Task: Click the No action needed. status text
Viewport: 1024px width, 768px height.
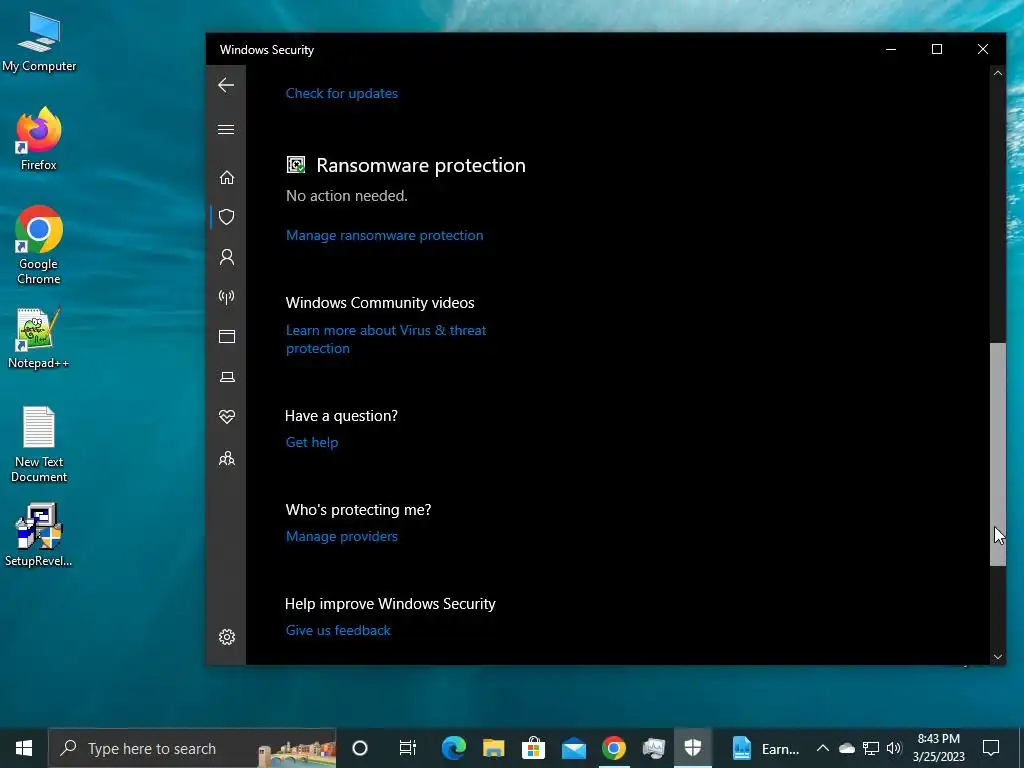Action: (347, 196)
